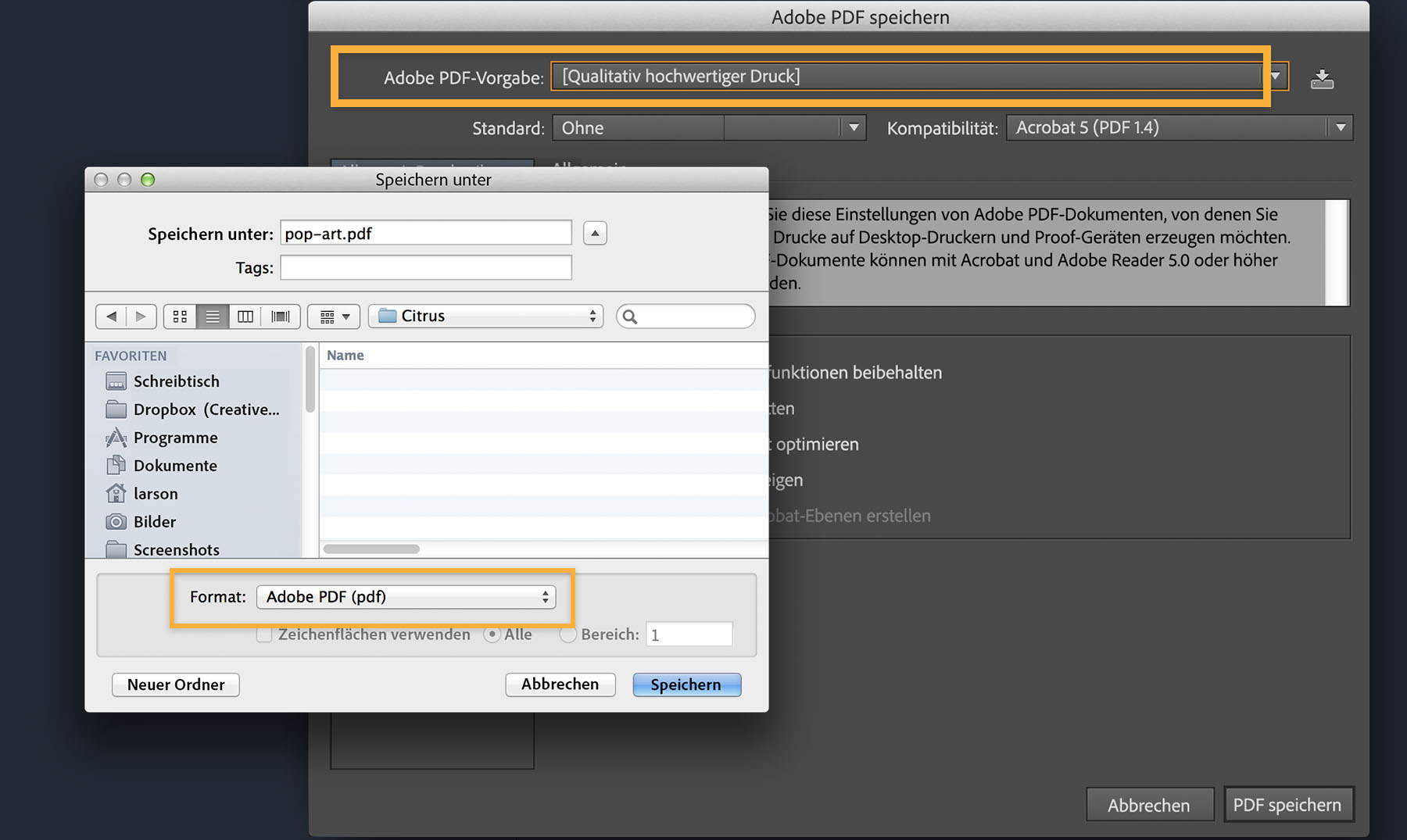Screen dimensions: 1407x840
Task: Click the blue Speichern button
Action: (687, 685)
